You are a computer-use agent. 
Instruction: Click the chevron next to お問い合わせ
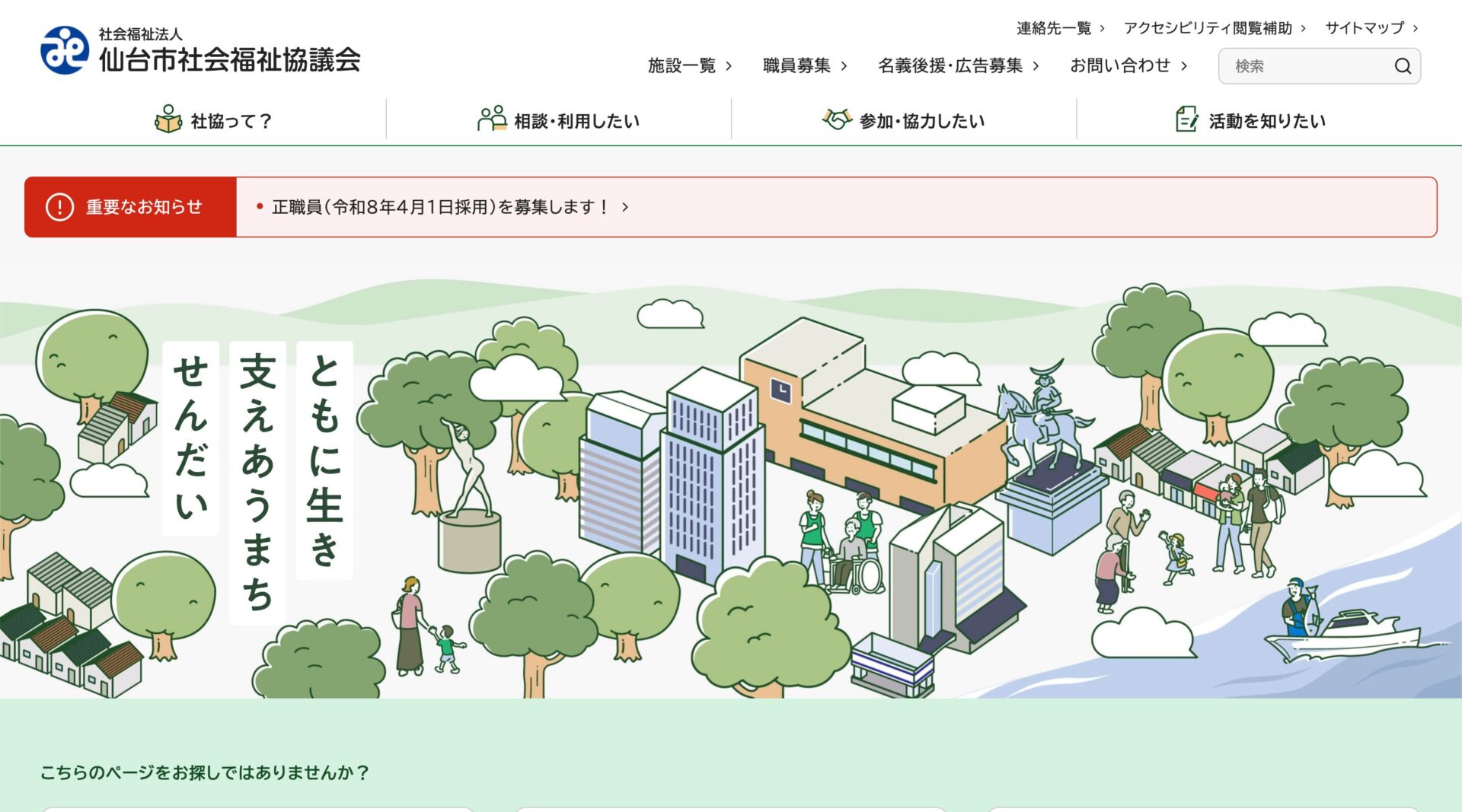coord(1184,66)
